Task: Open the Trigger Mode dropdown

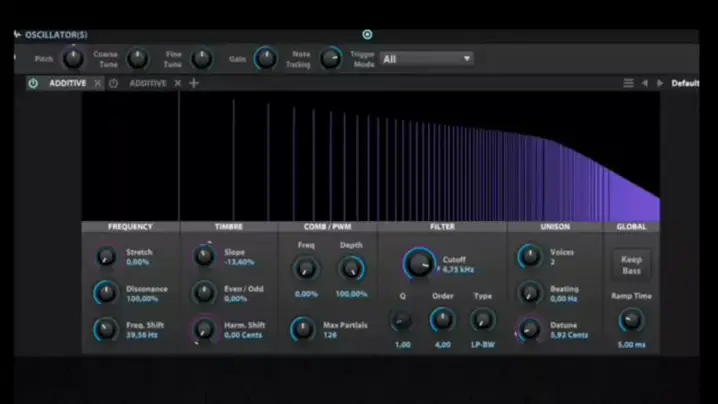Action: coord(426,59)
